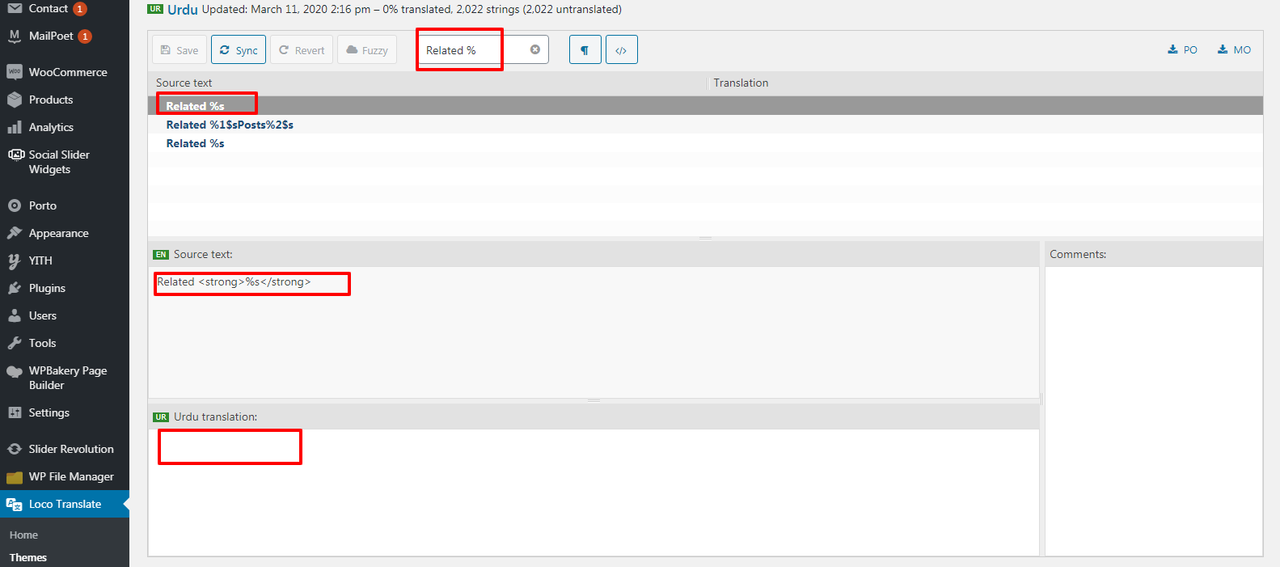1280x567 pixels.
Task: Open the Appearance menu item
Action: [x=59, y=233]
